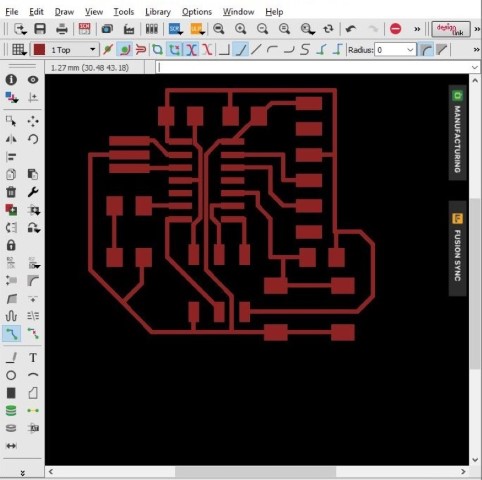Toggle the Show eye tool
The width and height of the screenshot is (482, 480).
pos(33,80)
